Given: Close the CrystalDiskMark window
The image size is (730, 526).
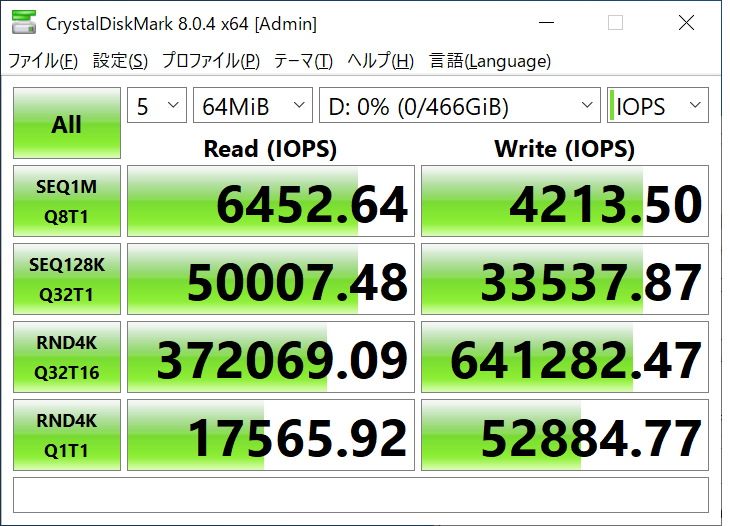Looking at the screenshot, I should pos(686,22).
